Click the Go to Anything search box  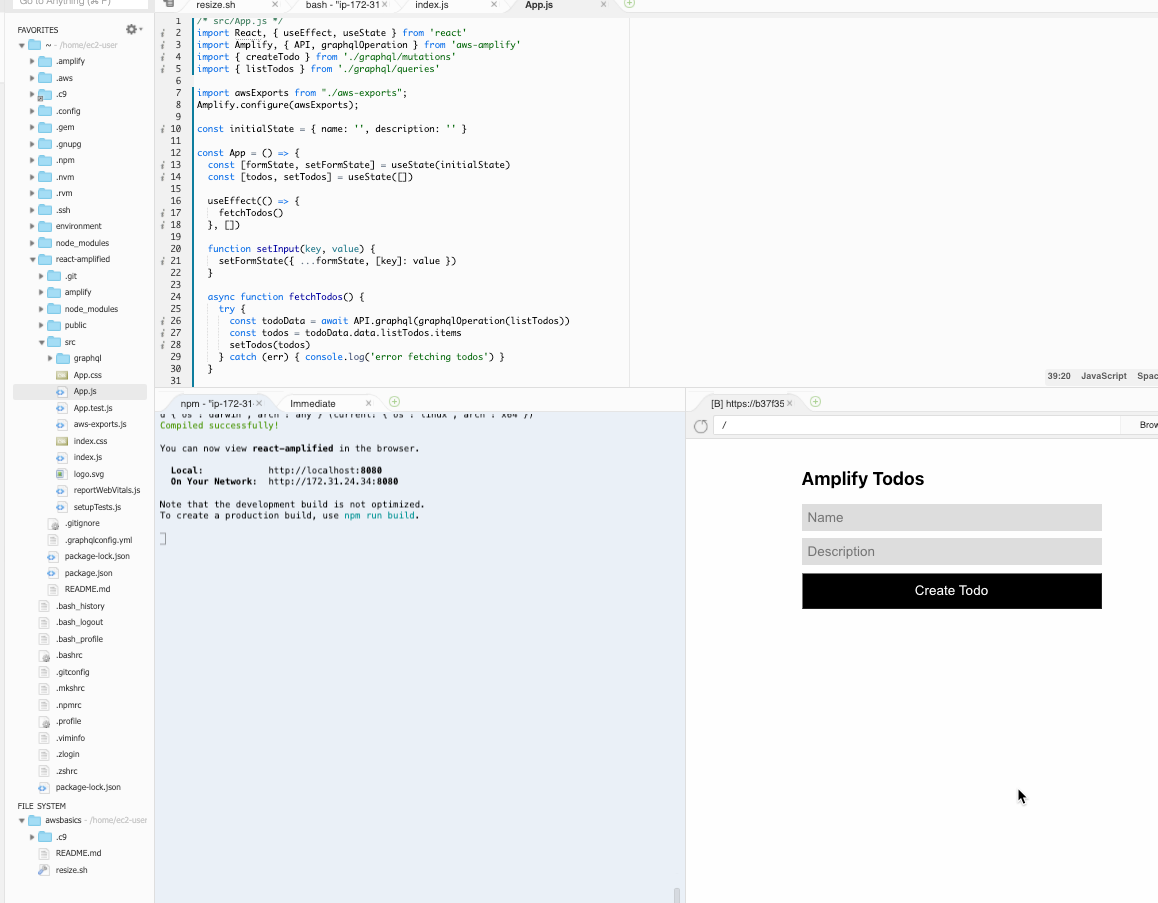click(x=80, y=3)
